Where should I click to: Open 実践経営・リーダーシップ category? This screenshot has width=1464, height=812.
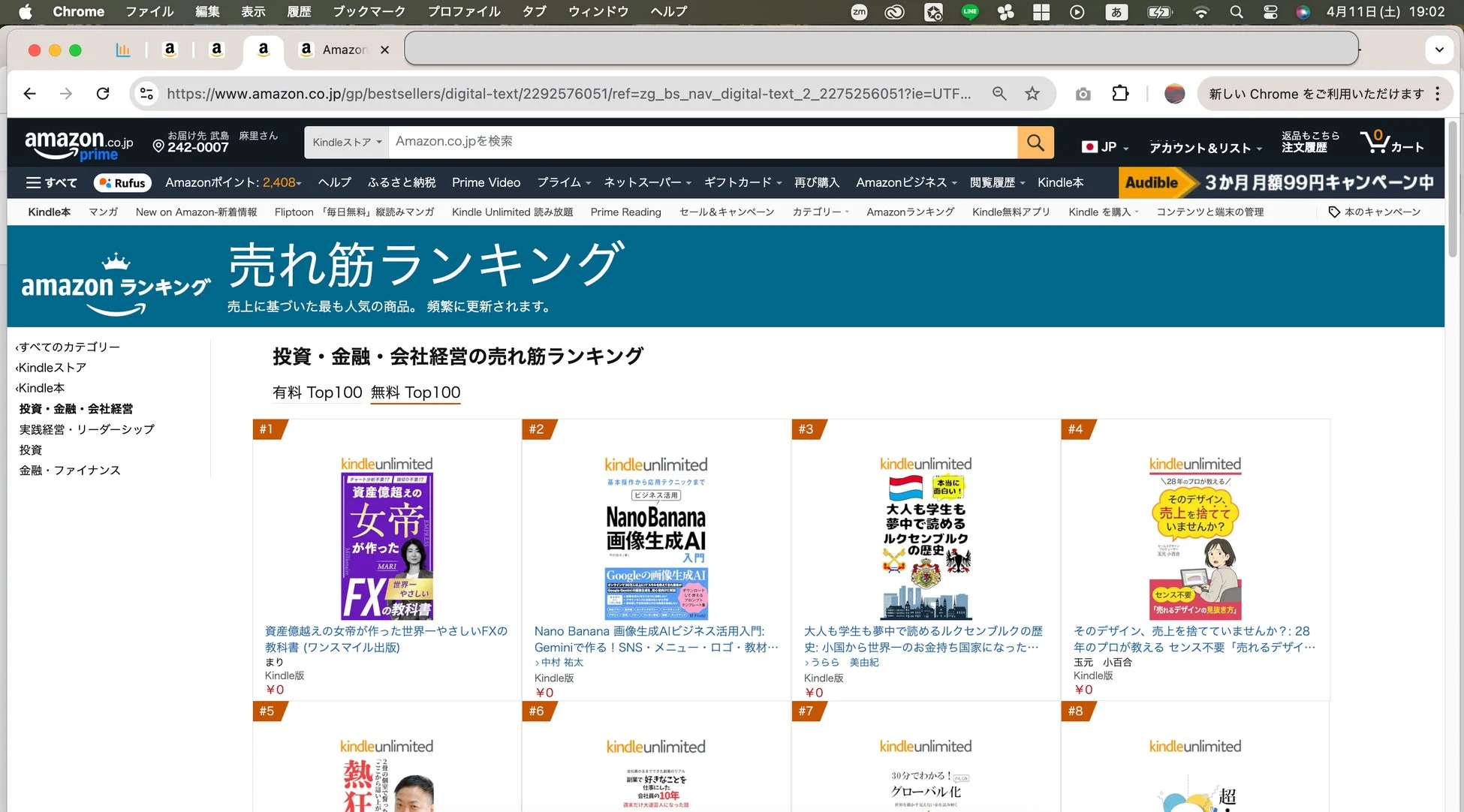[x=87, y=429]
